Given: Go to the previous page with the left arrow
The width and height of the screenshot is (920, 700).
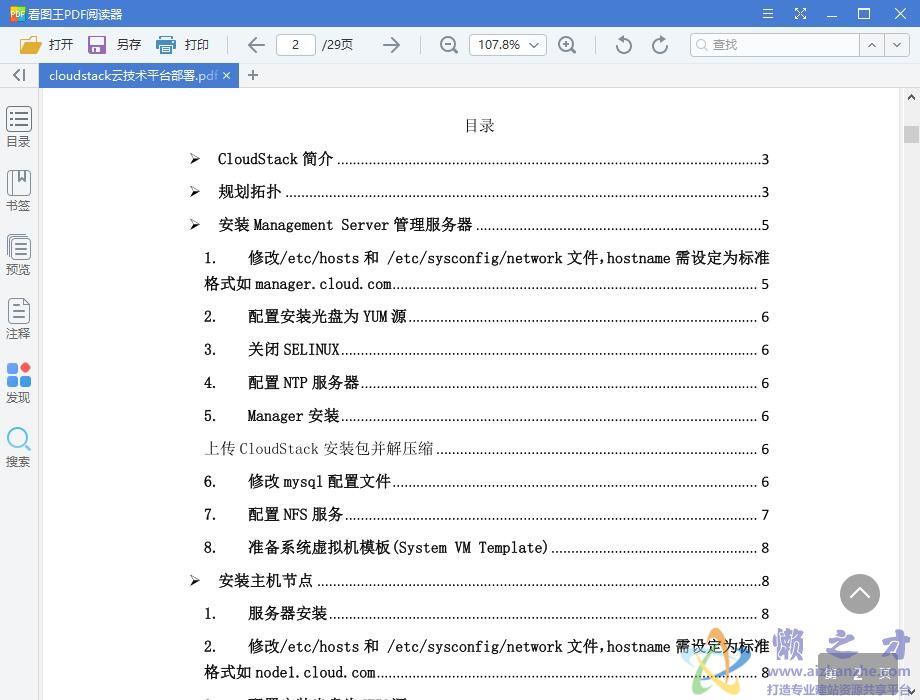Looking at the screenshot, I should (256, 45).
